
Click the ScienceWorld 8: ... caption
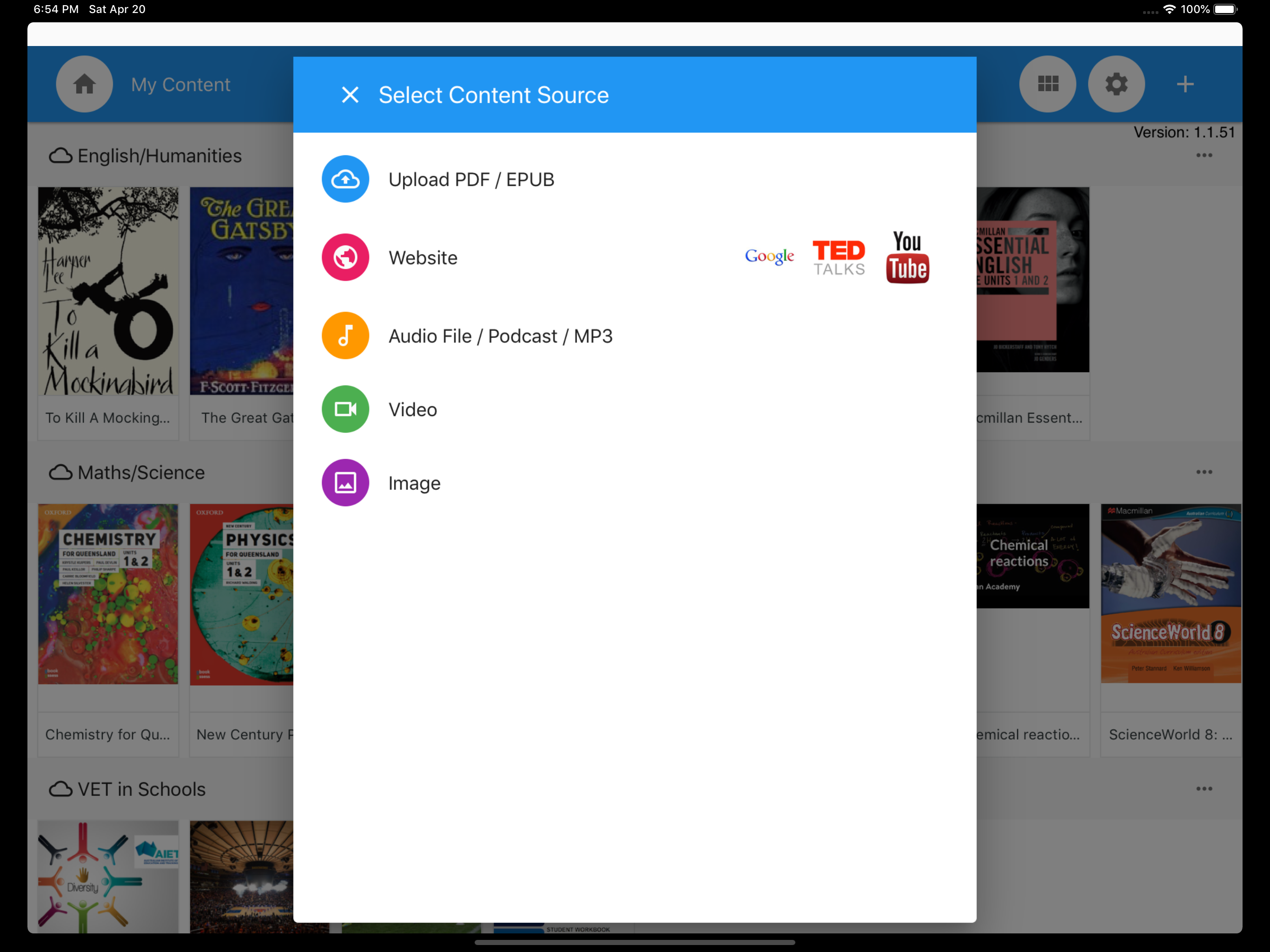[x=1171, y=734]
